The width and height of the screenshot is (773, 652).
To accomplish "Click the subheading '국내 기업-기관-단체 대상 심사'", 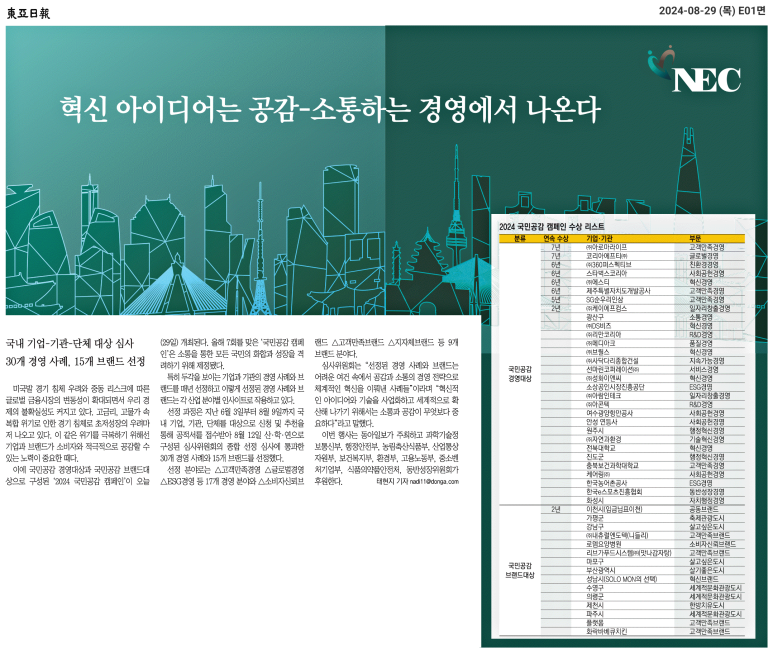I will [x=70, y=343].
